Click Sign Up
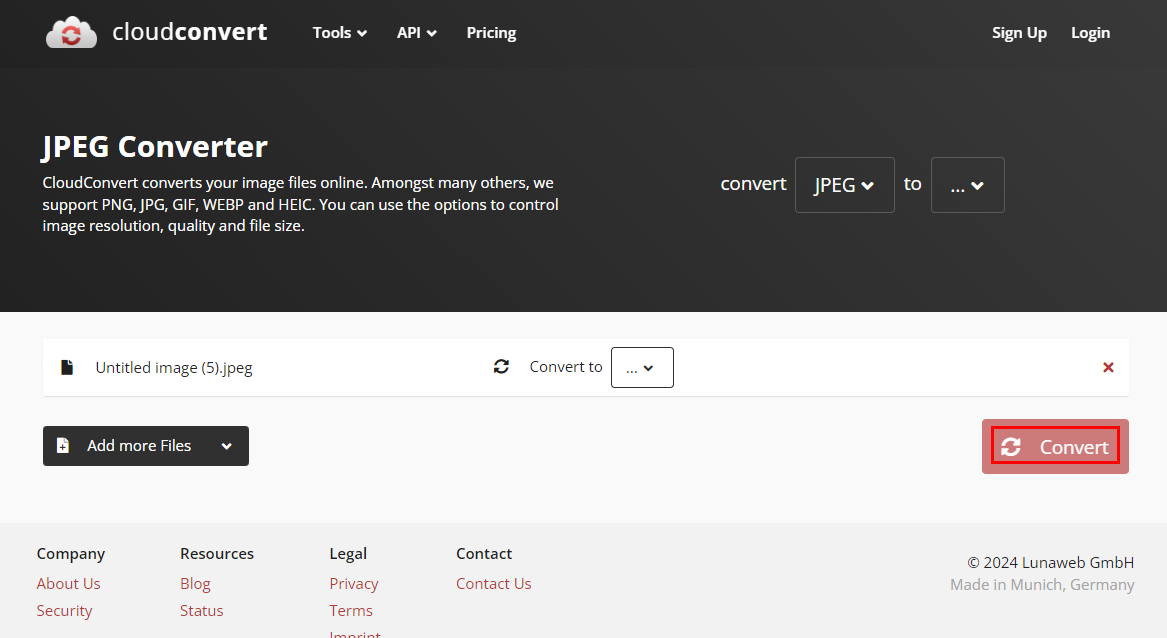This screenshot has height=638, width=1167. (x=1019, y=33)
